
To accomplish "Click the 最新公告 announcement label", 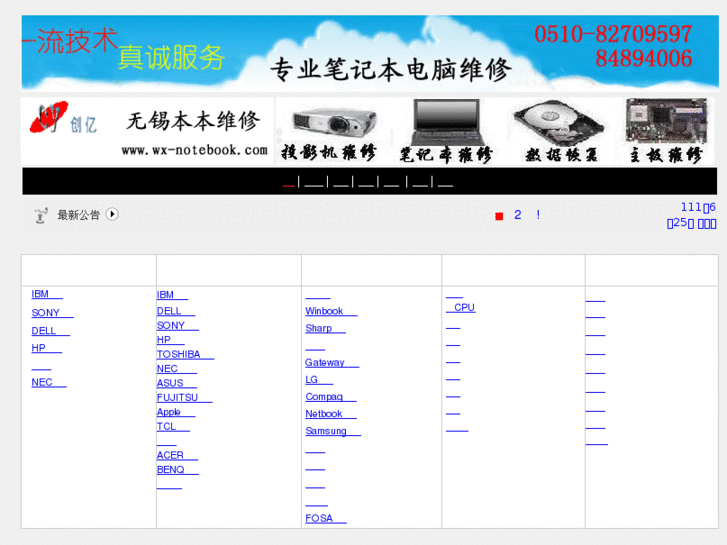I will click(x=78, y=215).
